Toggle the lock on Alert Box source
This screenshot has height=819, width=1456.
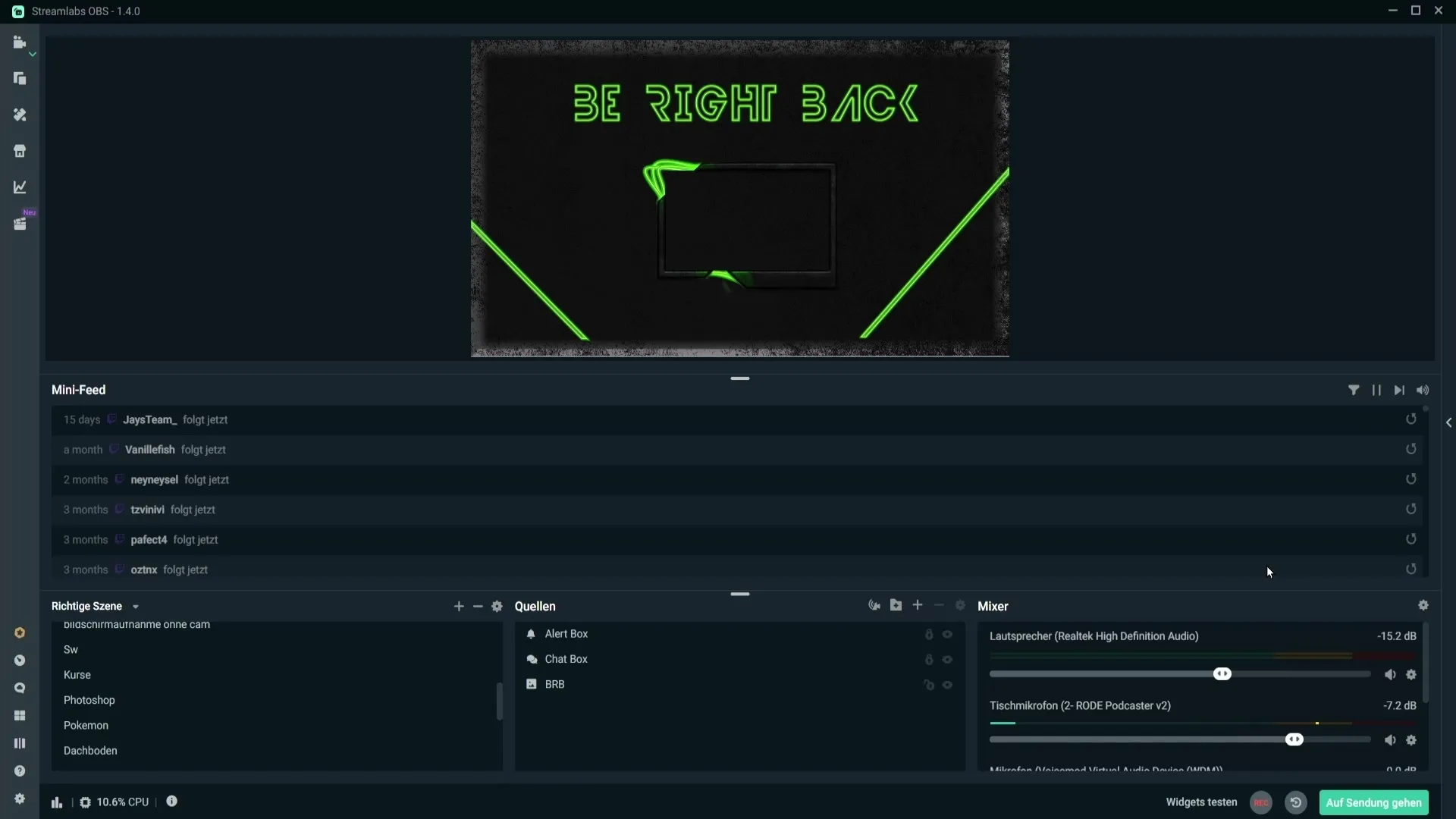pos(929,635)
